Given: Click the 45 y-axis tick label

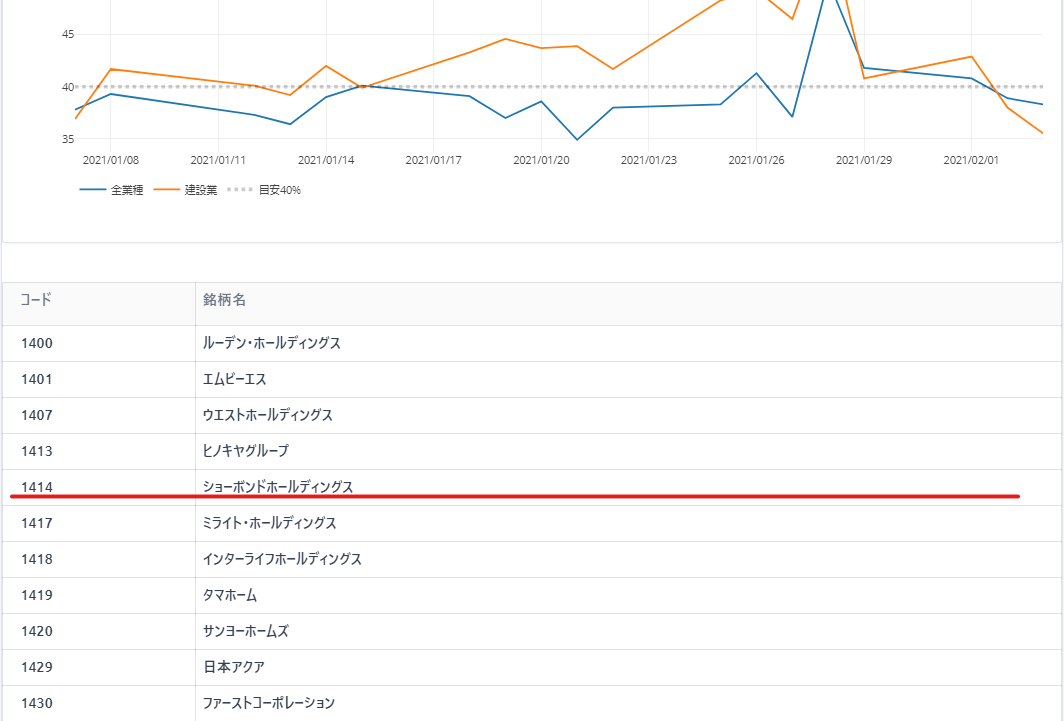Looking at the screenshot, I should [x=68, y=35].
